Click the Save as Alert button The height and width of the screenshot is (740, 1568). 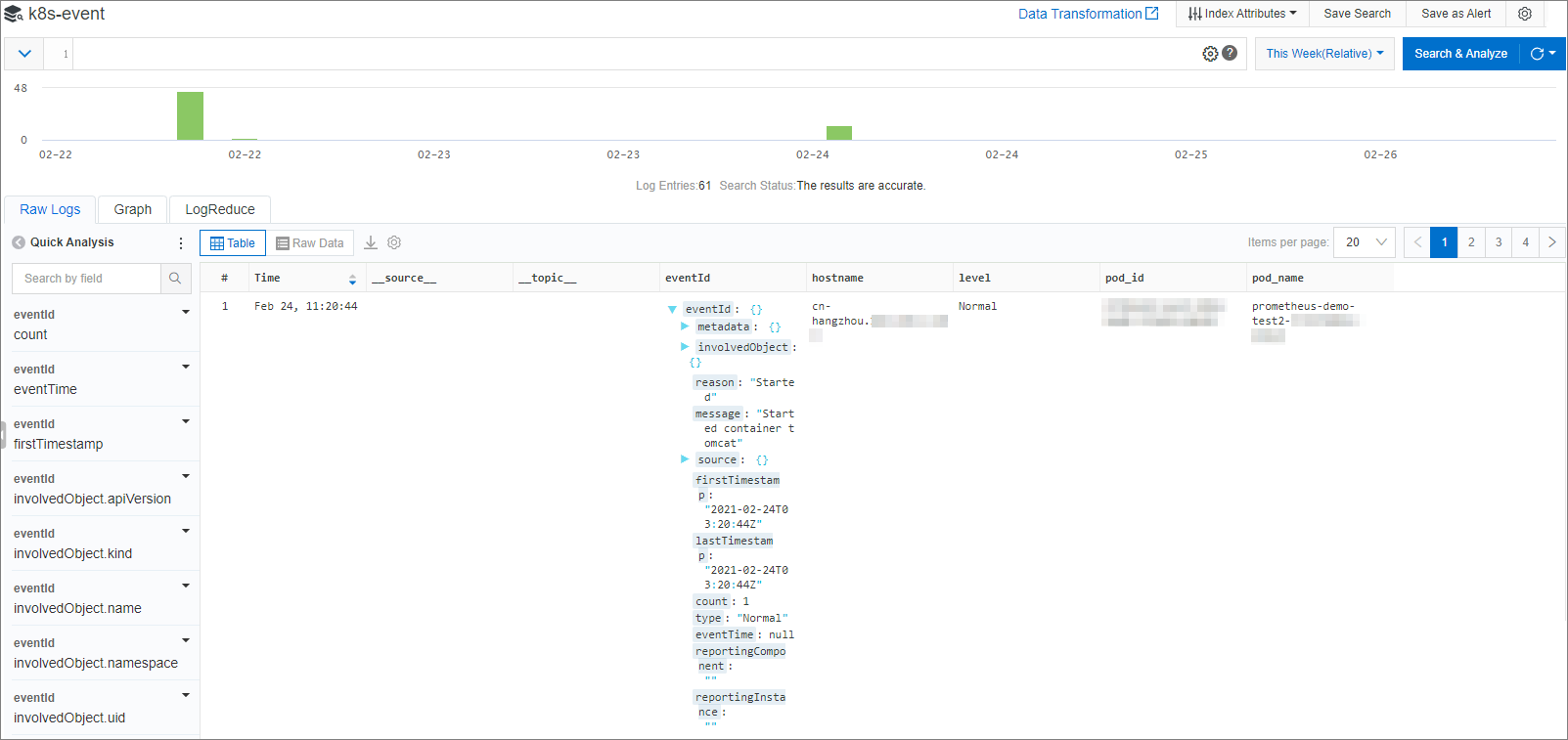(x=1456, y=14)
